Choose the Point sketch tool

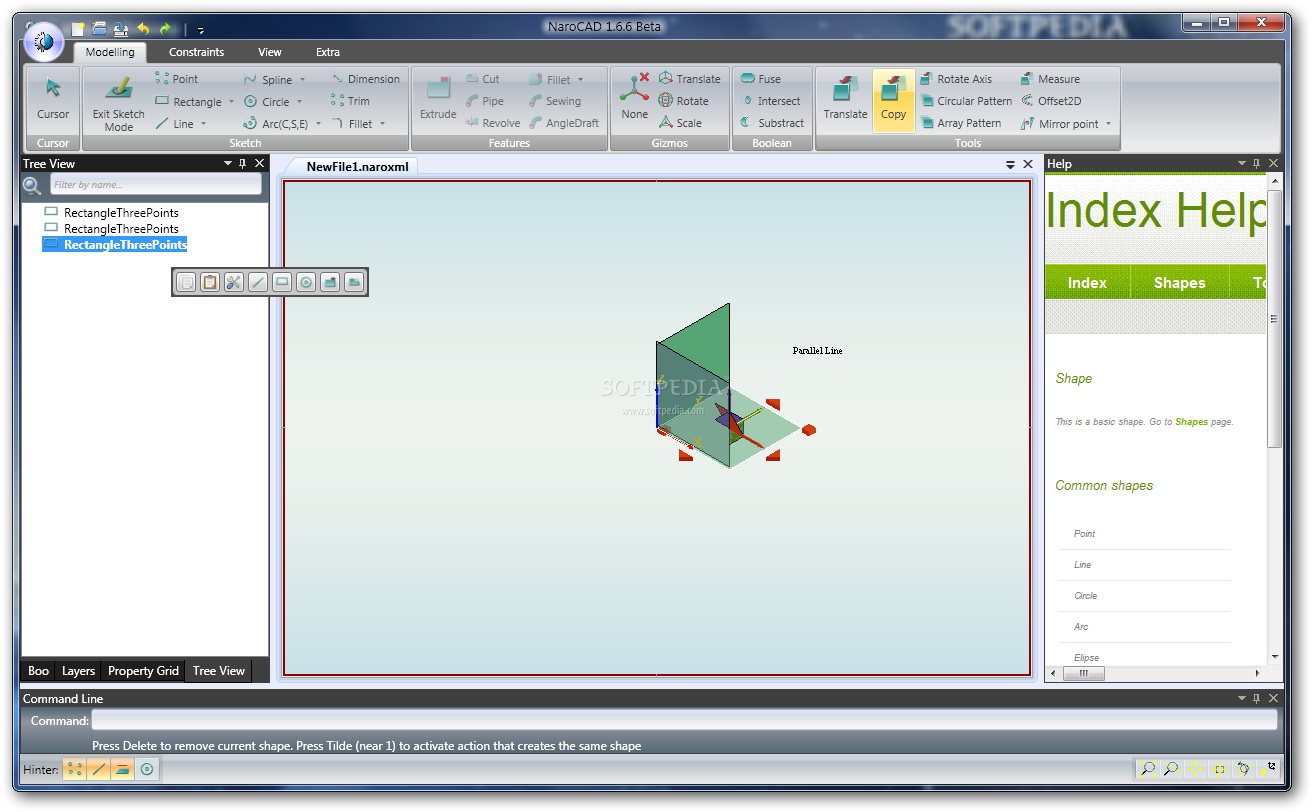[177, 79]
